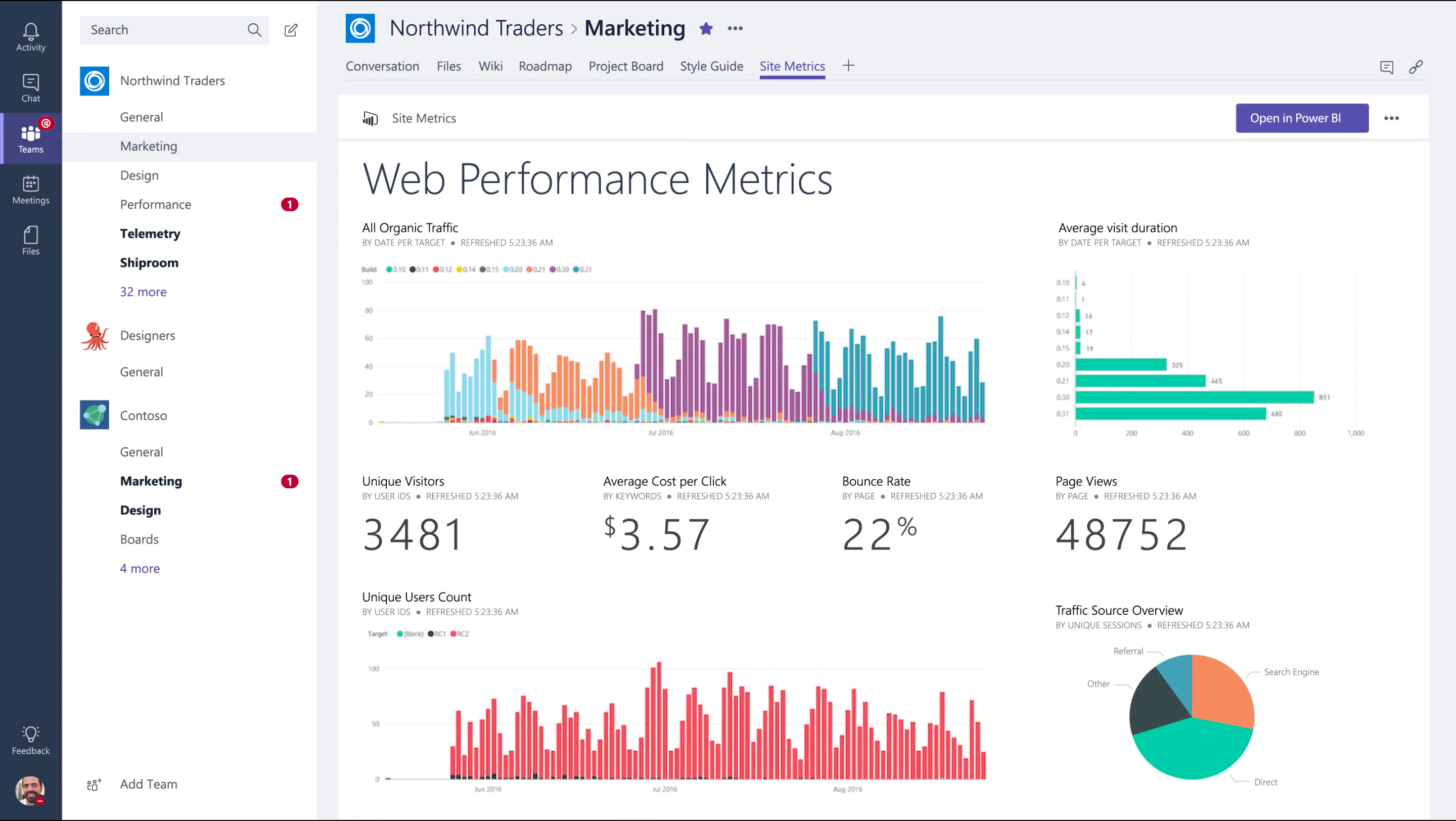Switch to the Project Board tab
Screen dimensions: 1456x821
[626, 66]
